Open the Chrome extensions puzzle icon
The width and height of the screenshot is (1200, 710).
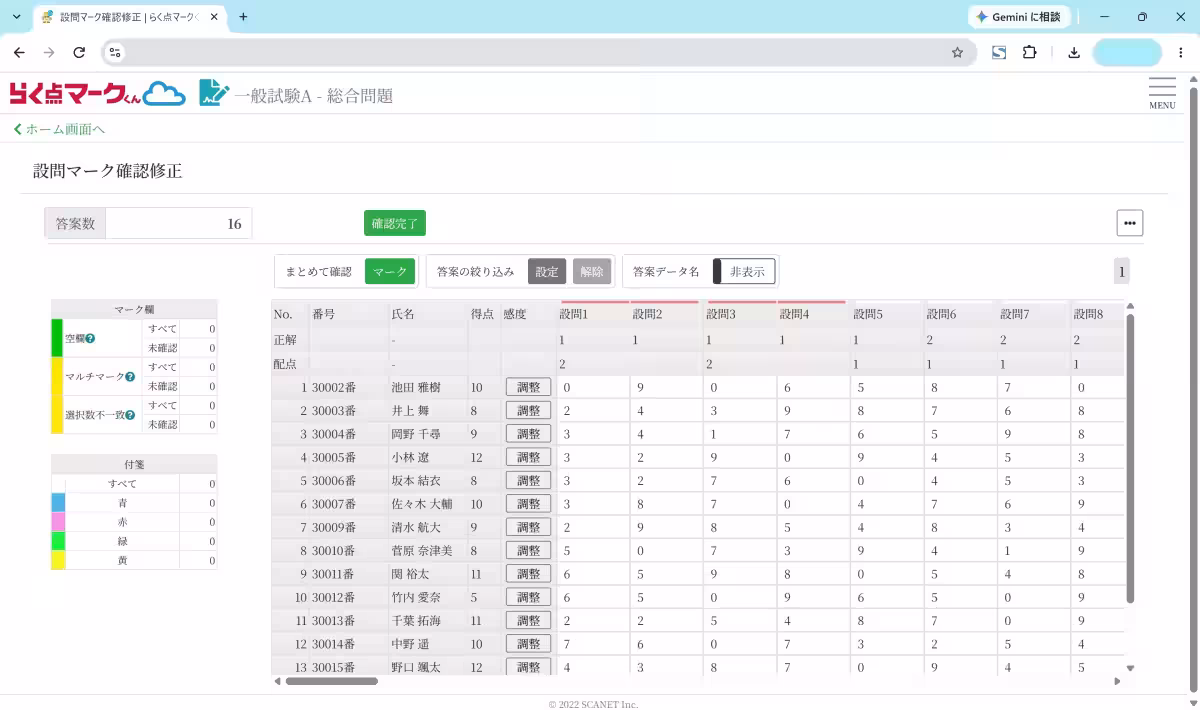(x=1029, y=53)
